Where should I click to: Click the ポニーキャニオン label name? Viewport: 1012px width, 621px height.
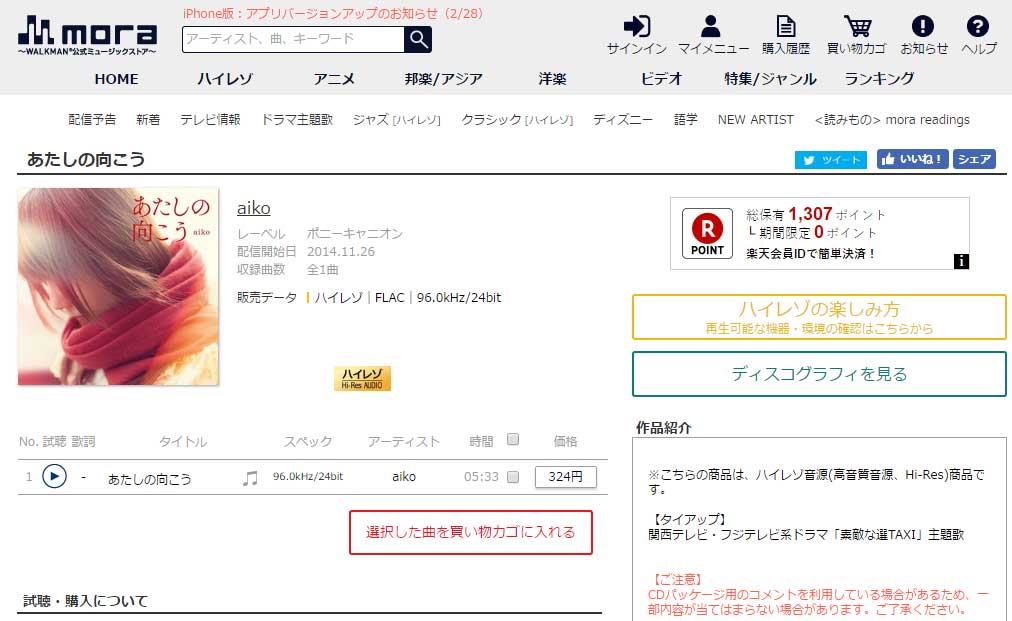pos(354,233)
